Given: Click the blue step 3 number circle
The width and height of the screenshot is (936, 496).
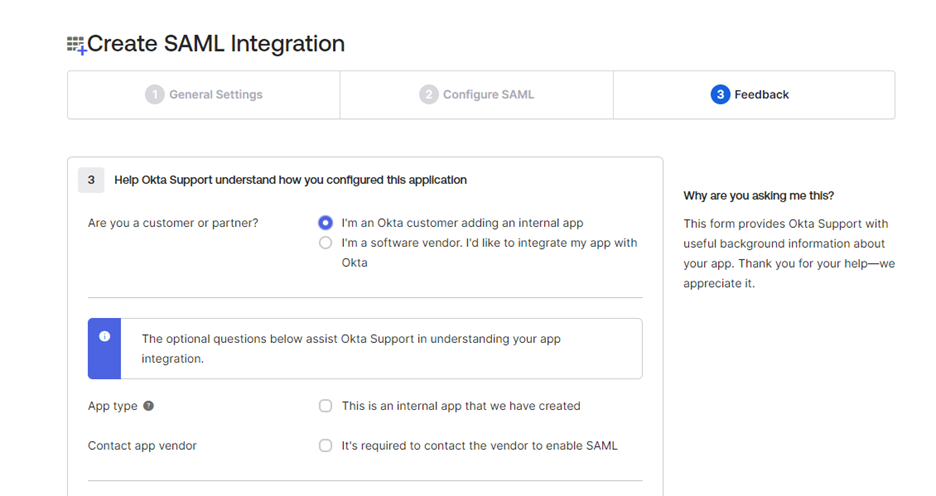Looking at the screenshot, I should click(x=720, y=95).
